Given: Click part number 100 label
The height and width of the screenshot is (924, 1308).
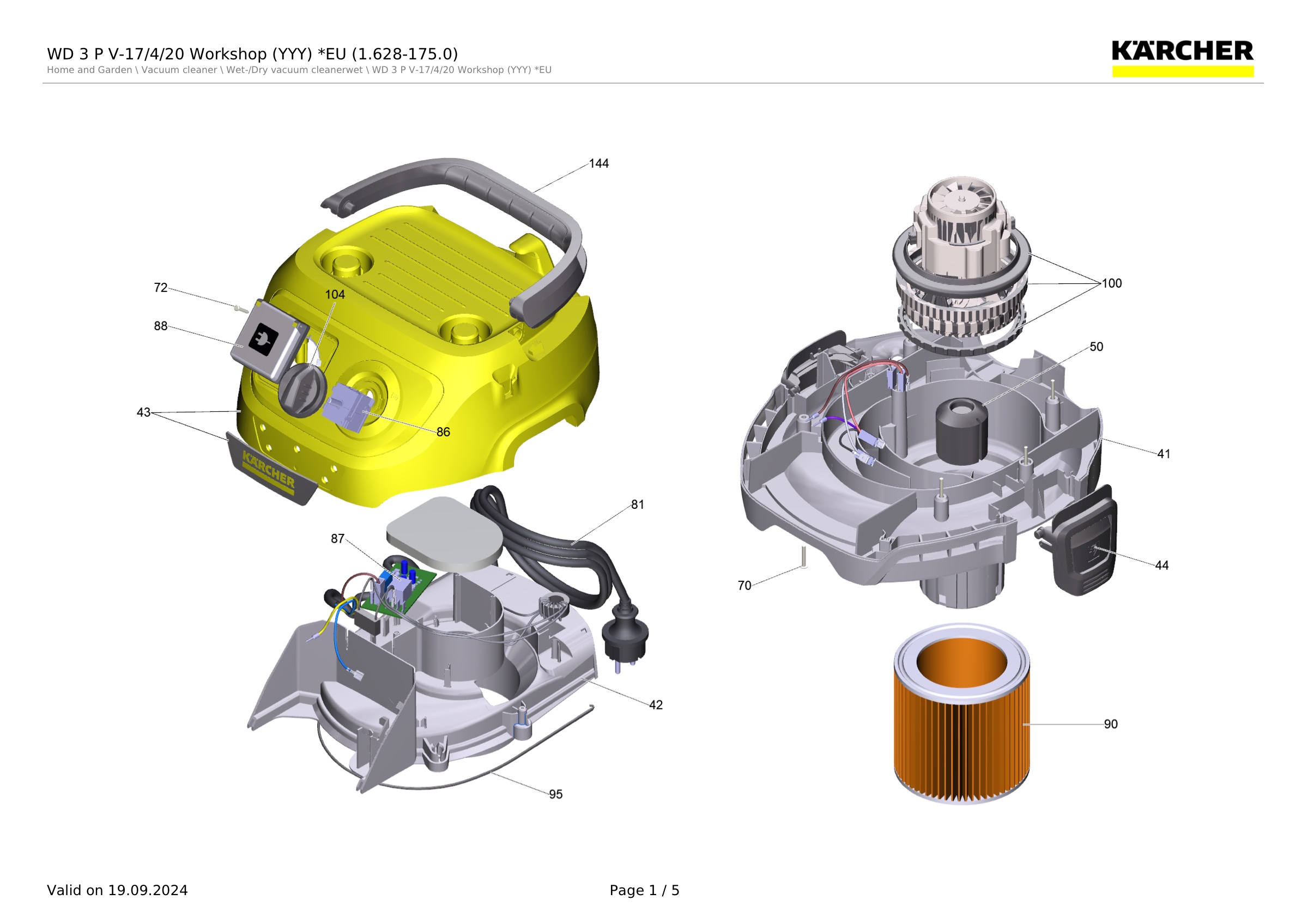Looking at the screenshot, I should (x=1111, y=284).
